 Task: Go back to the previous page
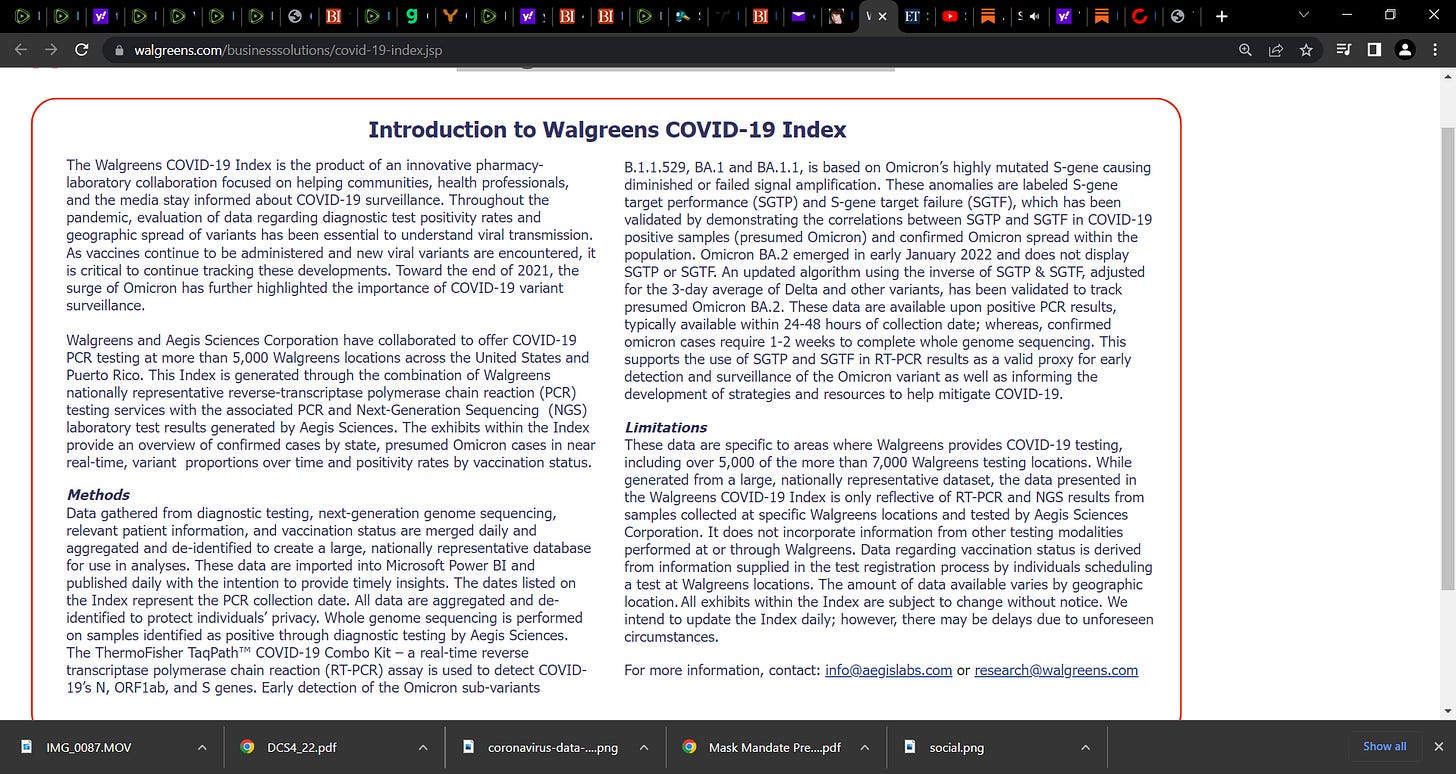[22, 49]
